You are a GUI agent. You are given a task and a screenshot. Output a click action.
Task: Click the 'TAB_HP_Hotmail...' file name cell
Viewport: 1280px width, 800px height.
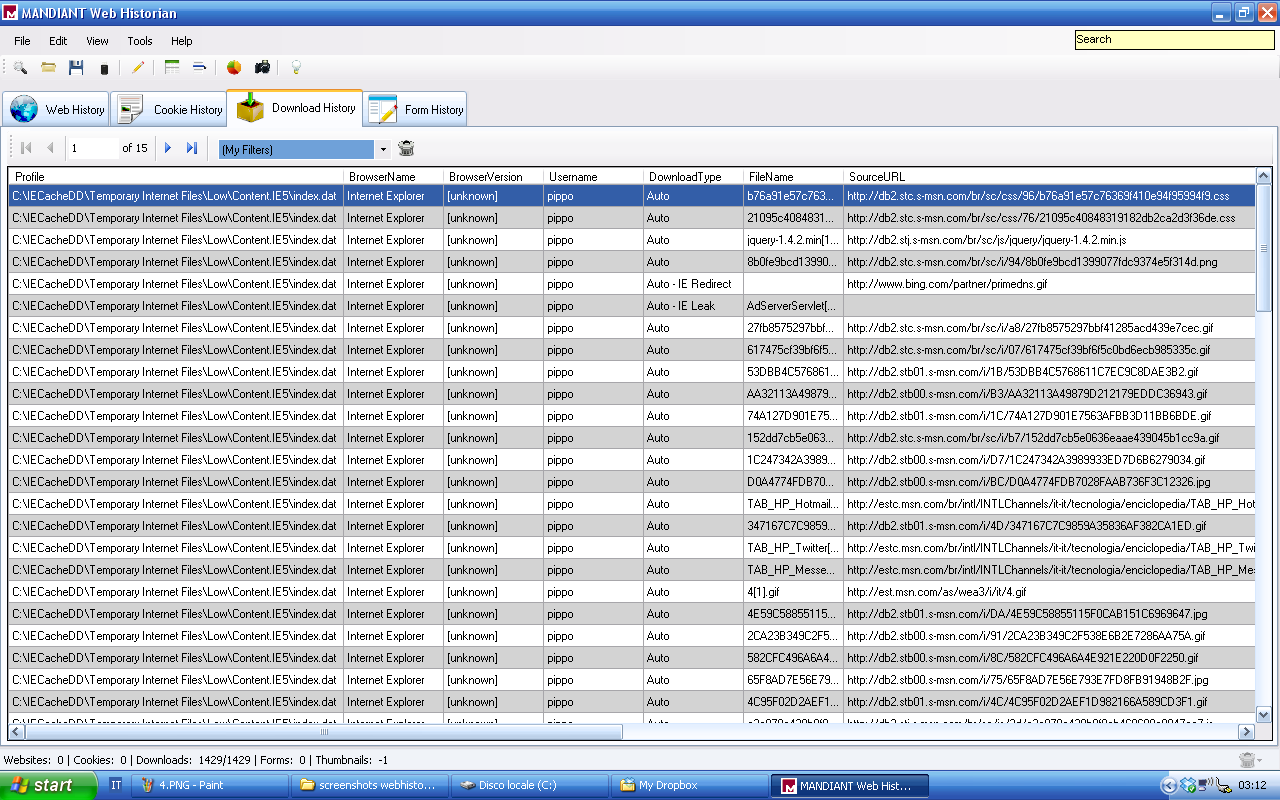pos(793,504)
